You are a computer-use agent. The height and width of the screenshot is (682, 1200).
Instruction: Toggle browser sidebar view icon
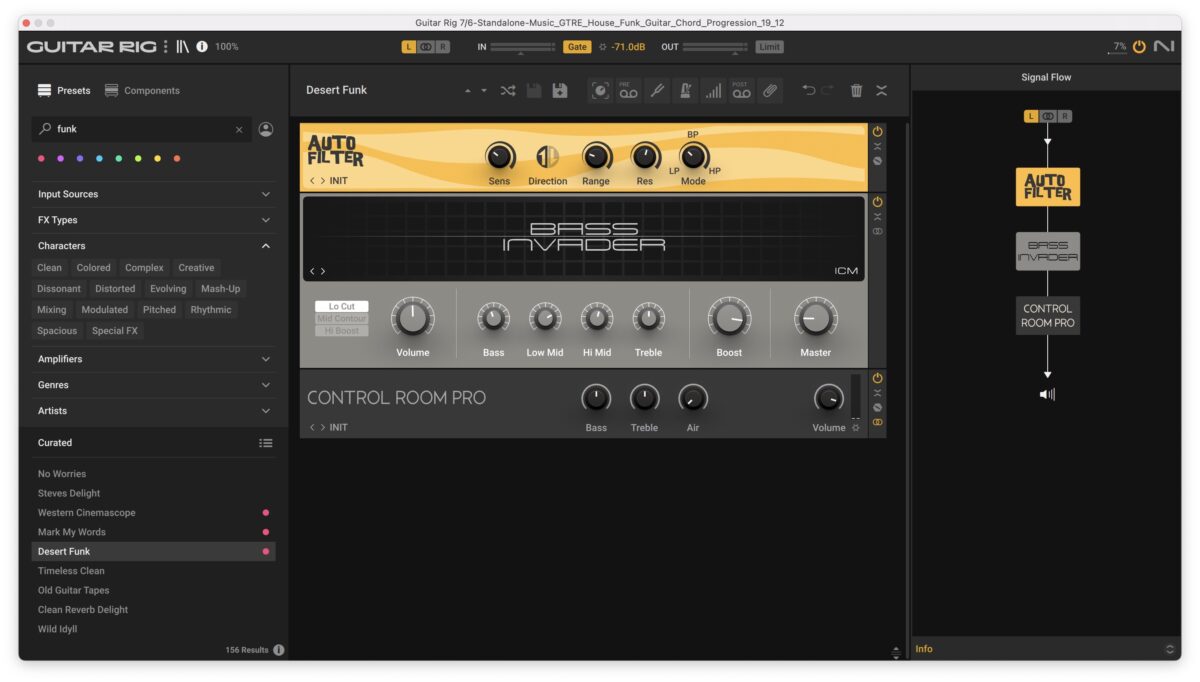coord(182,46)
